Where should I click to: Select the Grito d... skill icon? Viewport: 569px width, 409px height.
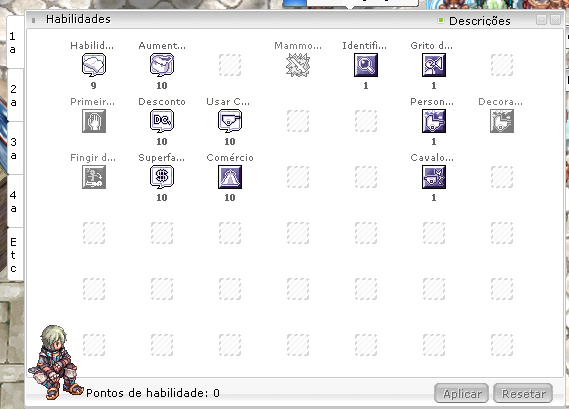coord(434,65)
